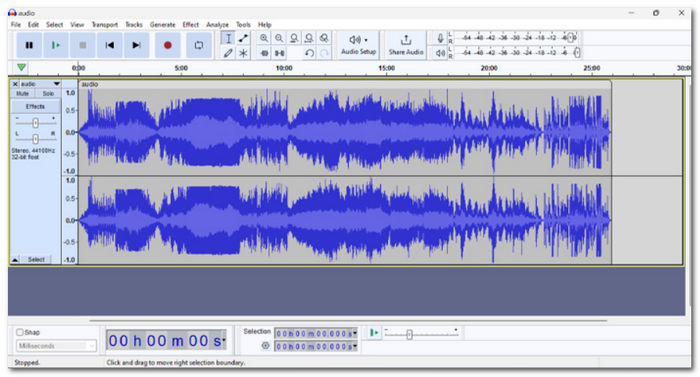Open the Milliseconds snap unit dropdown
The width and height of the screenshot is (700, 377).
click(56, 346)
